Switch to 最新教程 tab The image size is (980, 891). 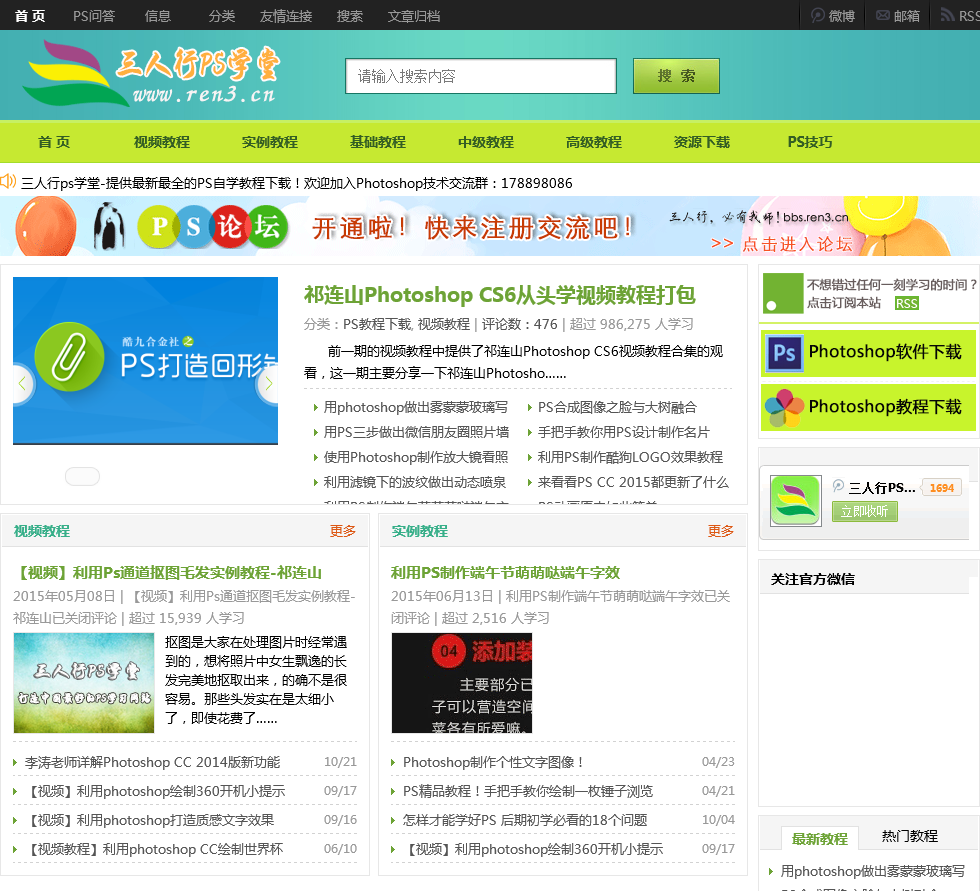click(819, 839)
